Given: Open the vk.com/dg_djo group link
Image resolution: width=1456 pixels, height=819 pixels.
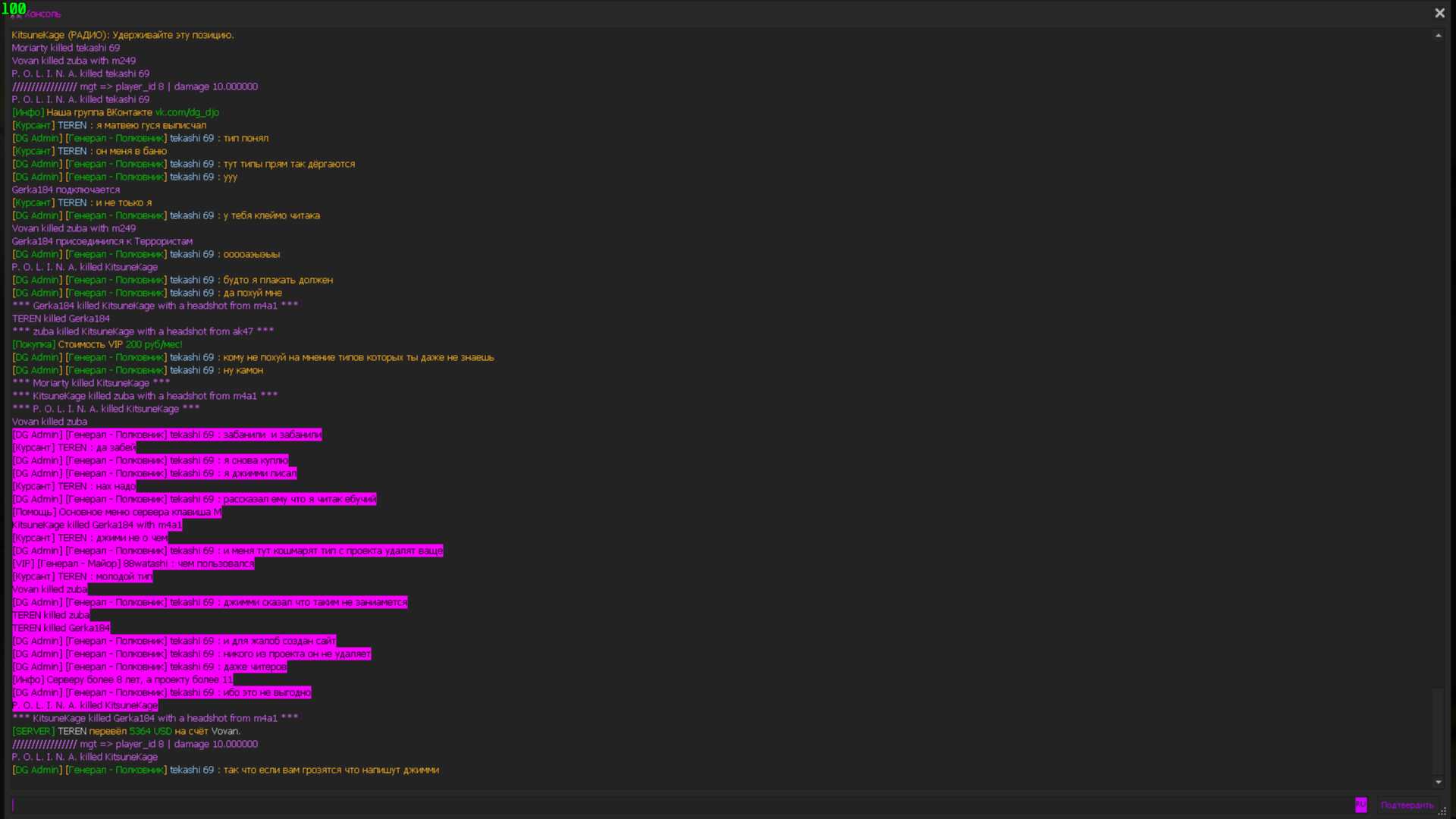Looking at the screenshot, I should [187, 112].
